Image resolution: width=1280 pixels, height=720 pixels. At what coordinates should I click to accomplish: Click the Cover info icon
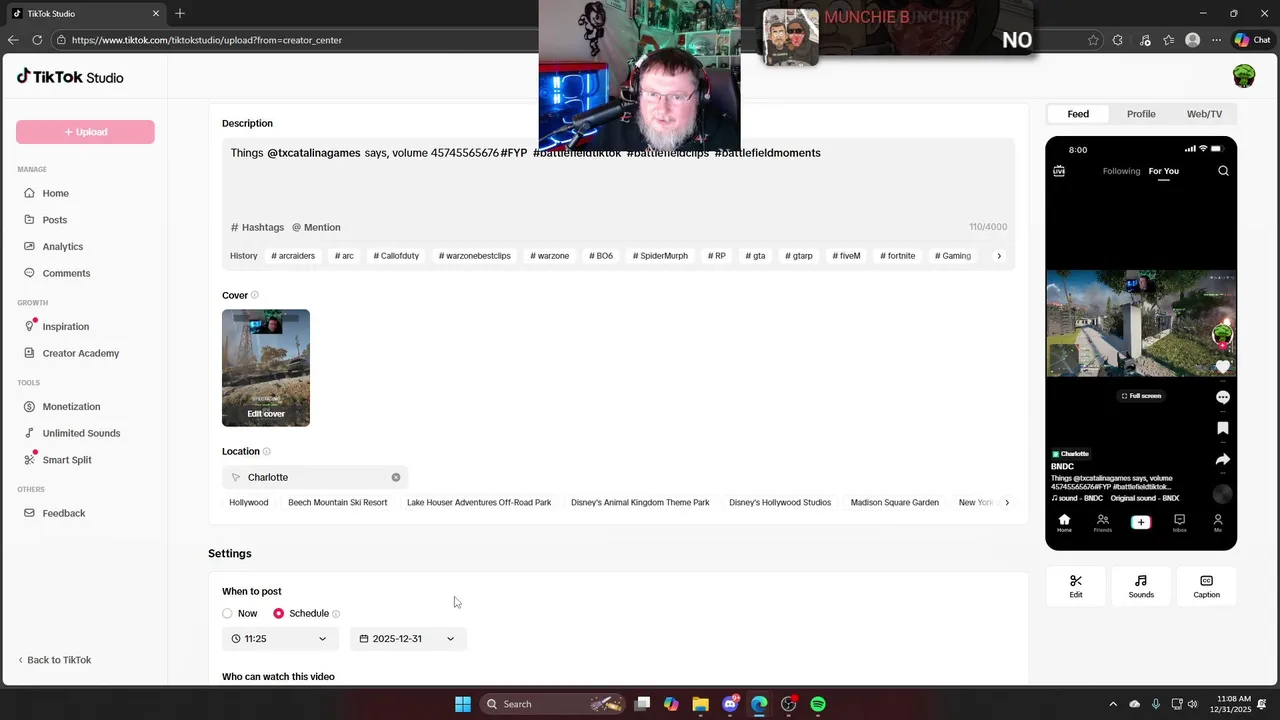coord(255,296)
